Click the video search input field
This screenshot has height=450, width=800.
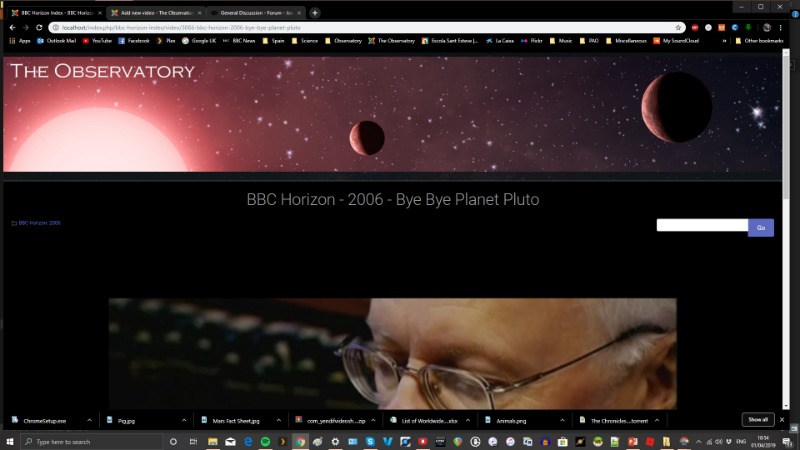click(x=702, y=225)
